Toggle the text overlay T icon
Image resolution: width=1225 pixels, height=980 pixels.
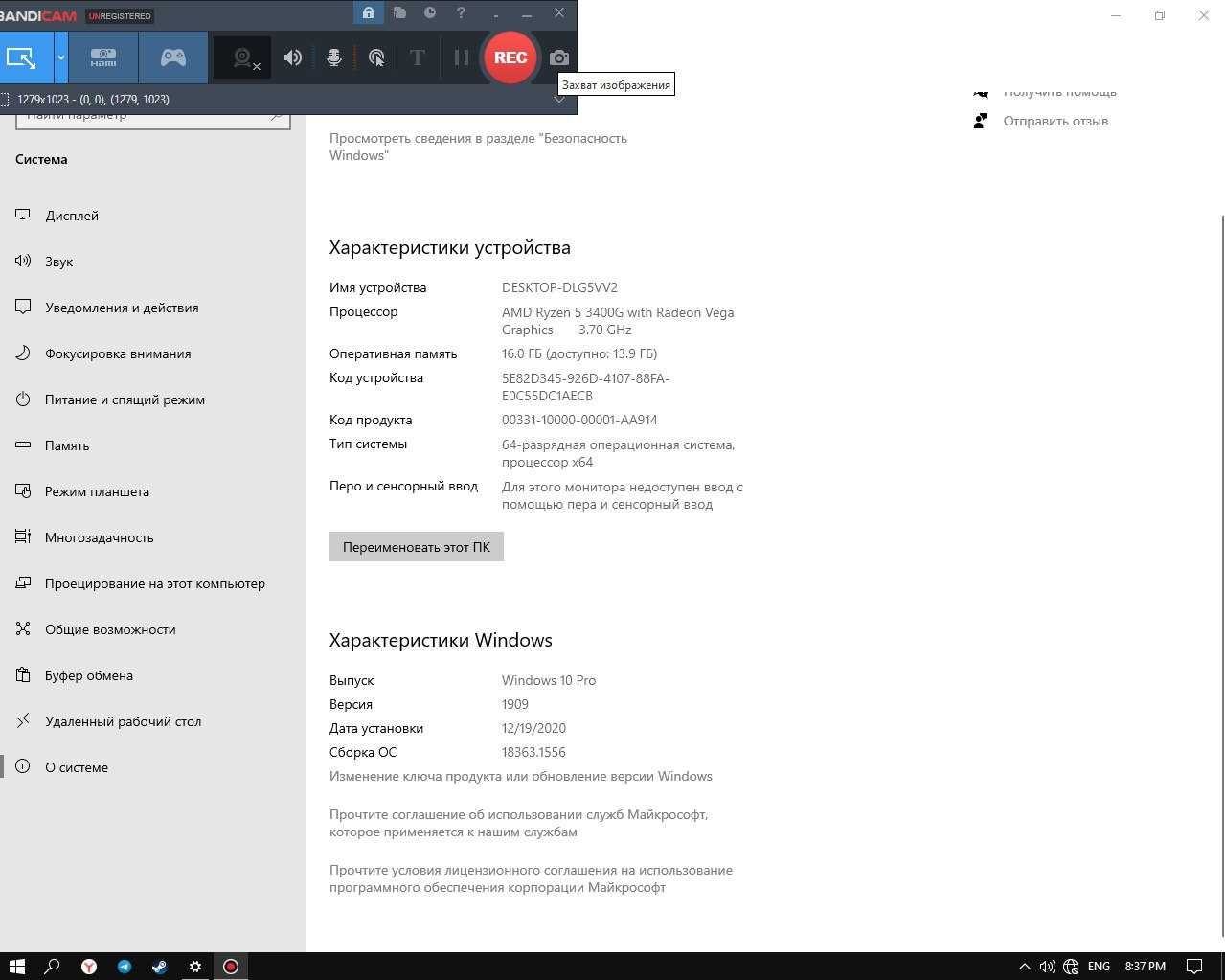(418, 57)
